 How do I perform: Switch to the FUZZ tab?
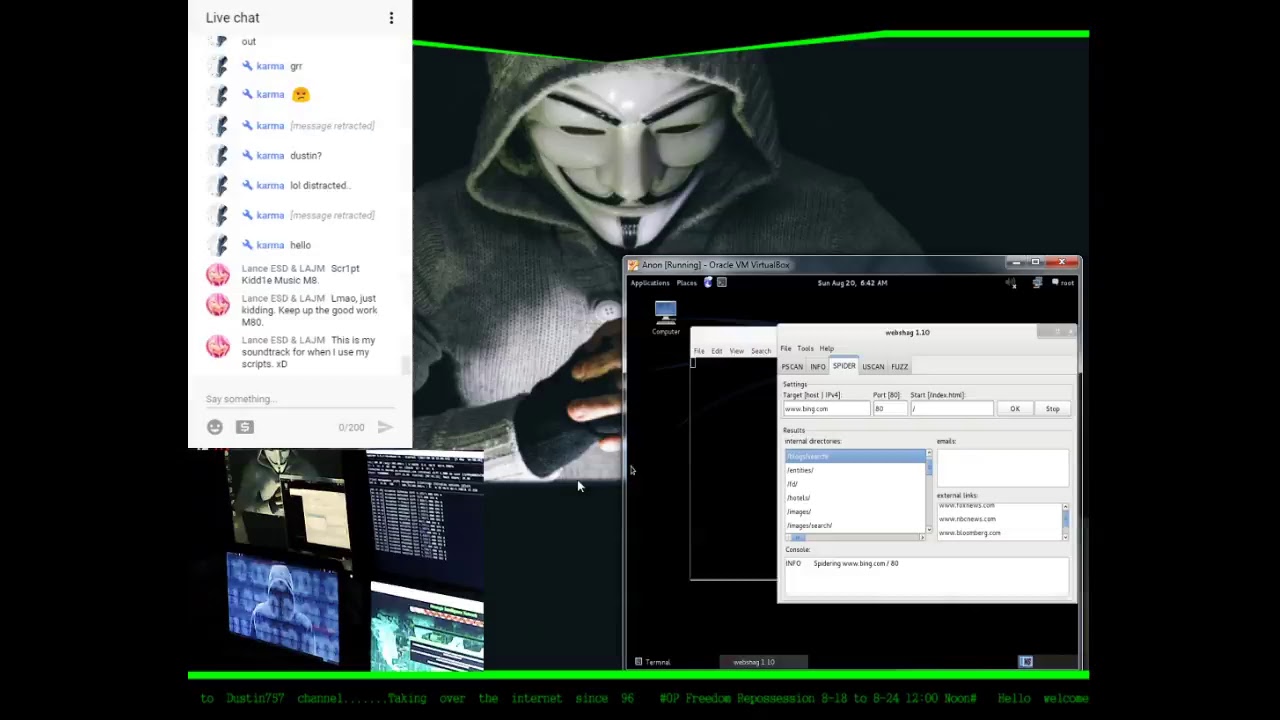coord(900,367)
